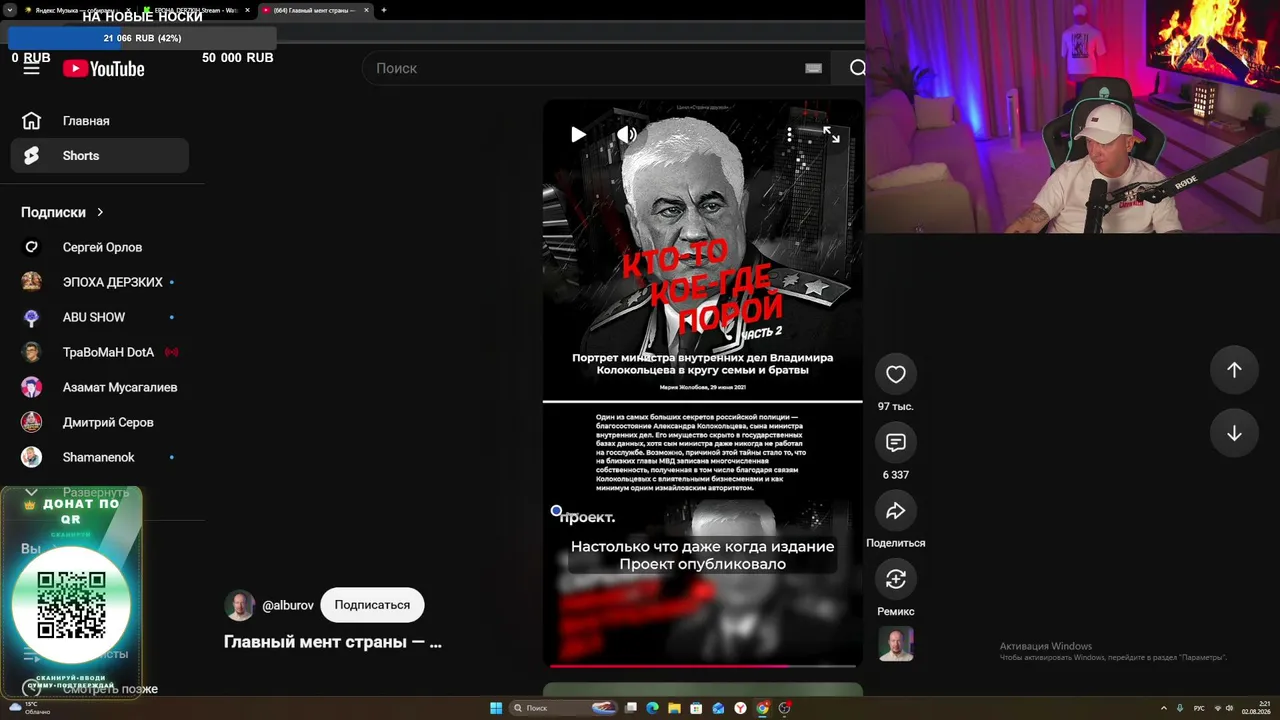Toggle fullscreen on the Shorts player
The height and width of the screenshot is (720, 1280).
pos(831,134)
